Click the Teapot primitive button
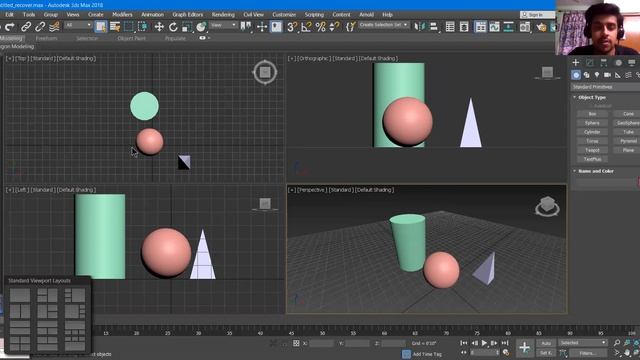 tap(592, 150)
